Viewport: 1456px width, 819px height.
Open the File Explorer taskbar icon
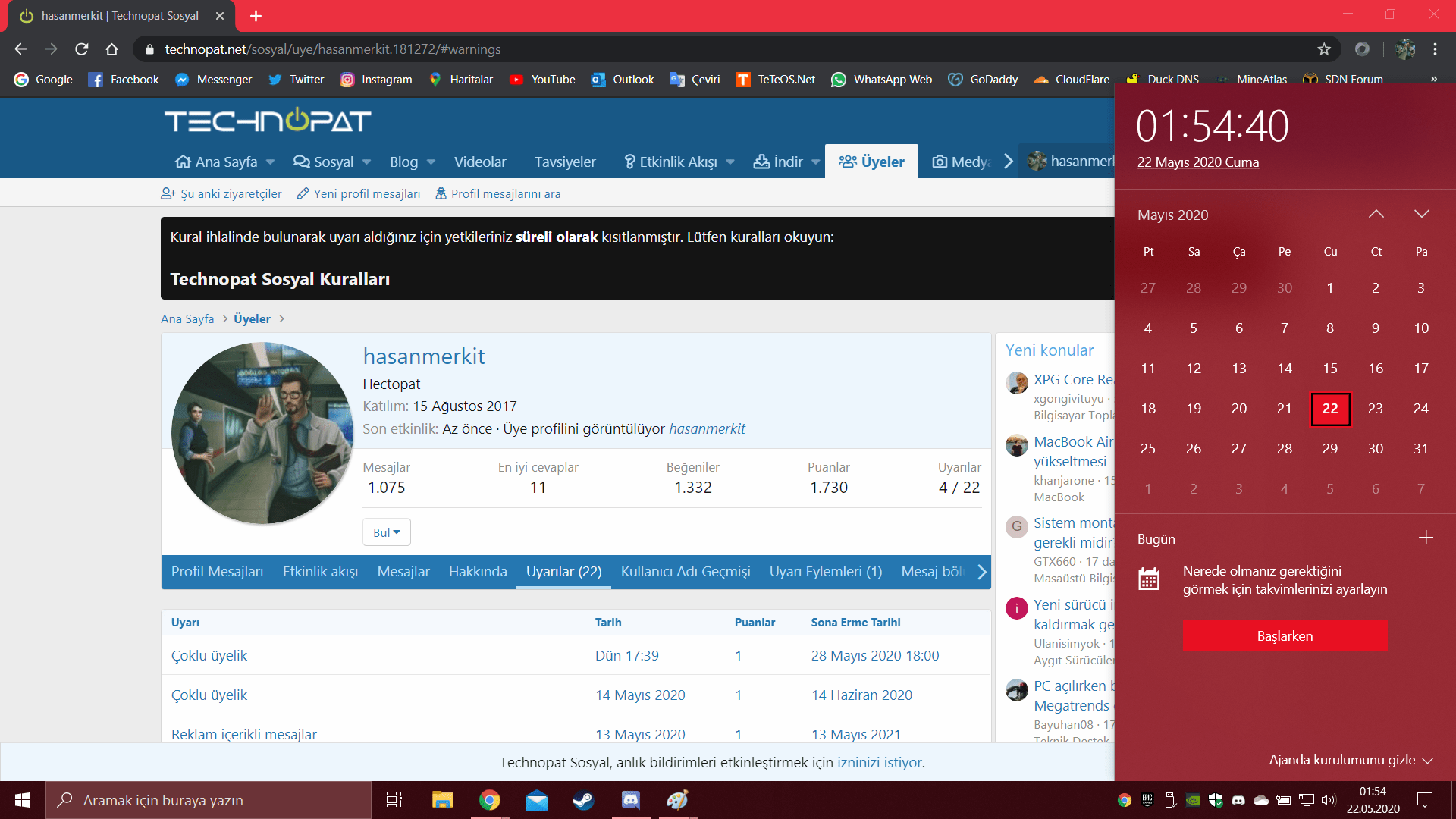coord(442,800)
